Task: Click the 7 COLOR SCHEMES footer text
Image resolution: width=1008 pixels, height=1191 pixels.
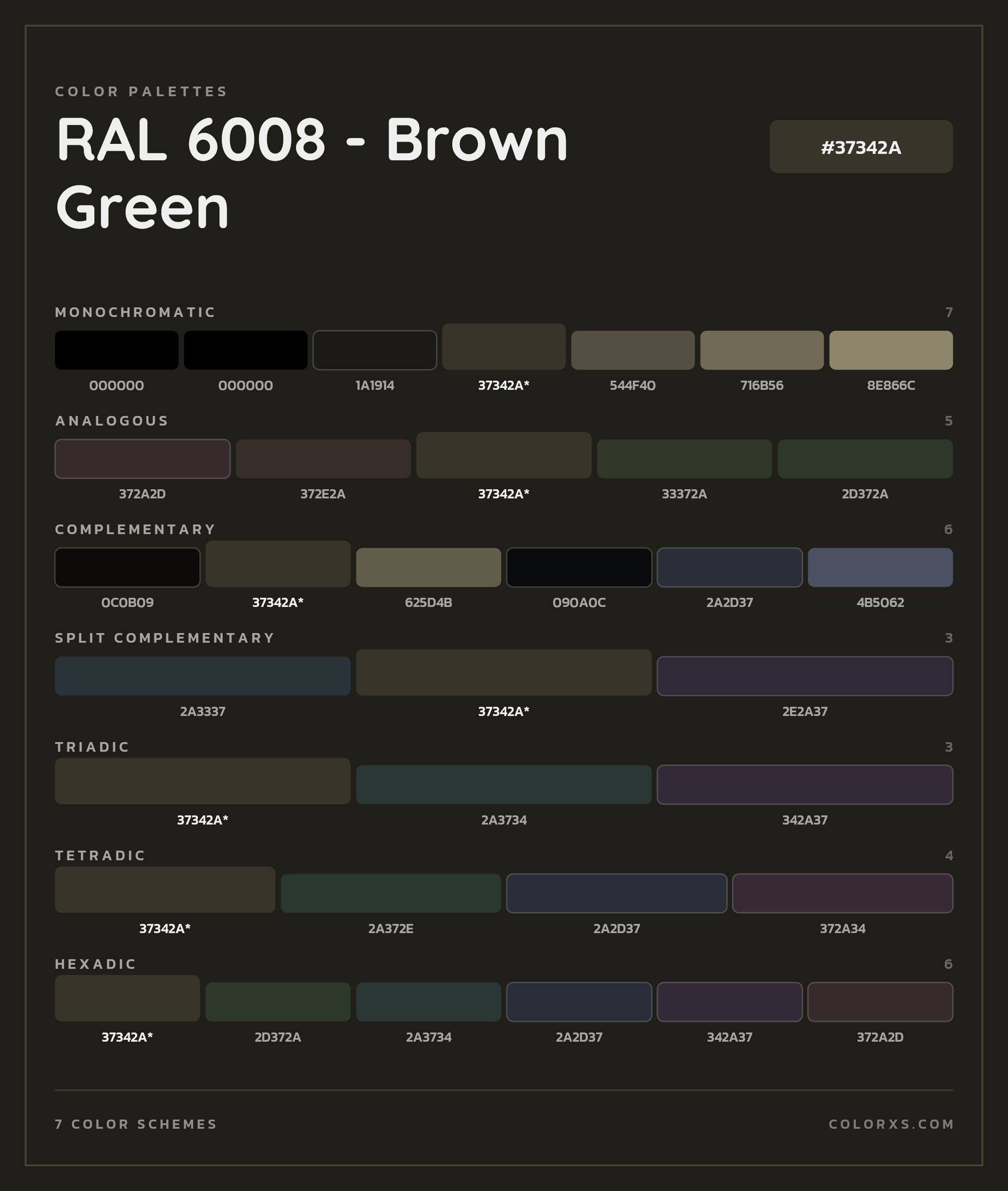Action: (x=136, y=1124)
